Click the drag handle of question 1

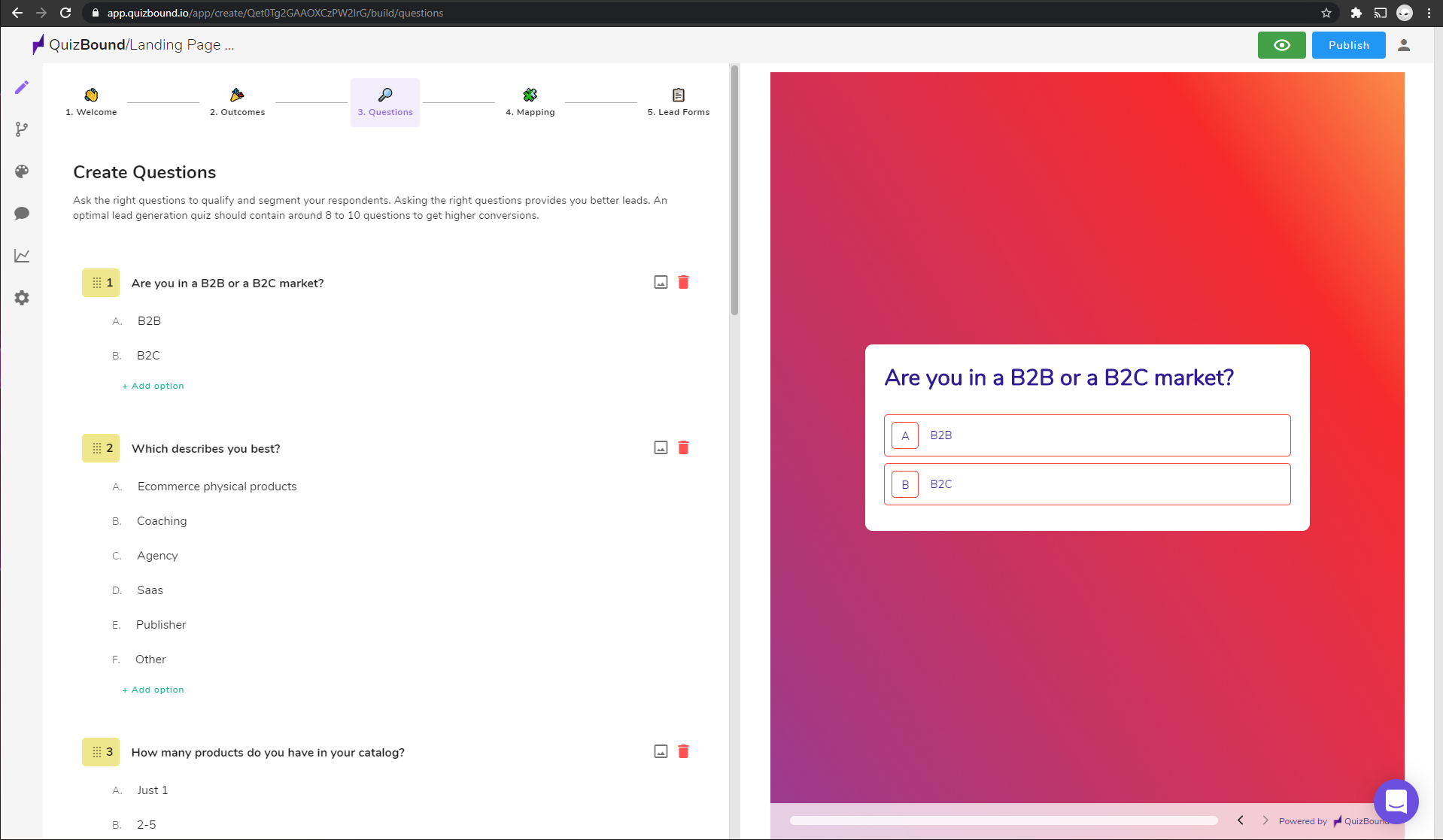coord(97,283)
